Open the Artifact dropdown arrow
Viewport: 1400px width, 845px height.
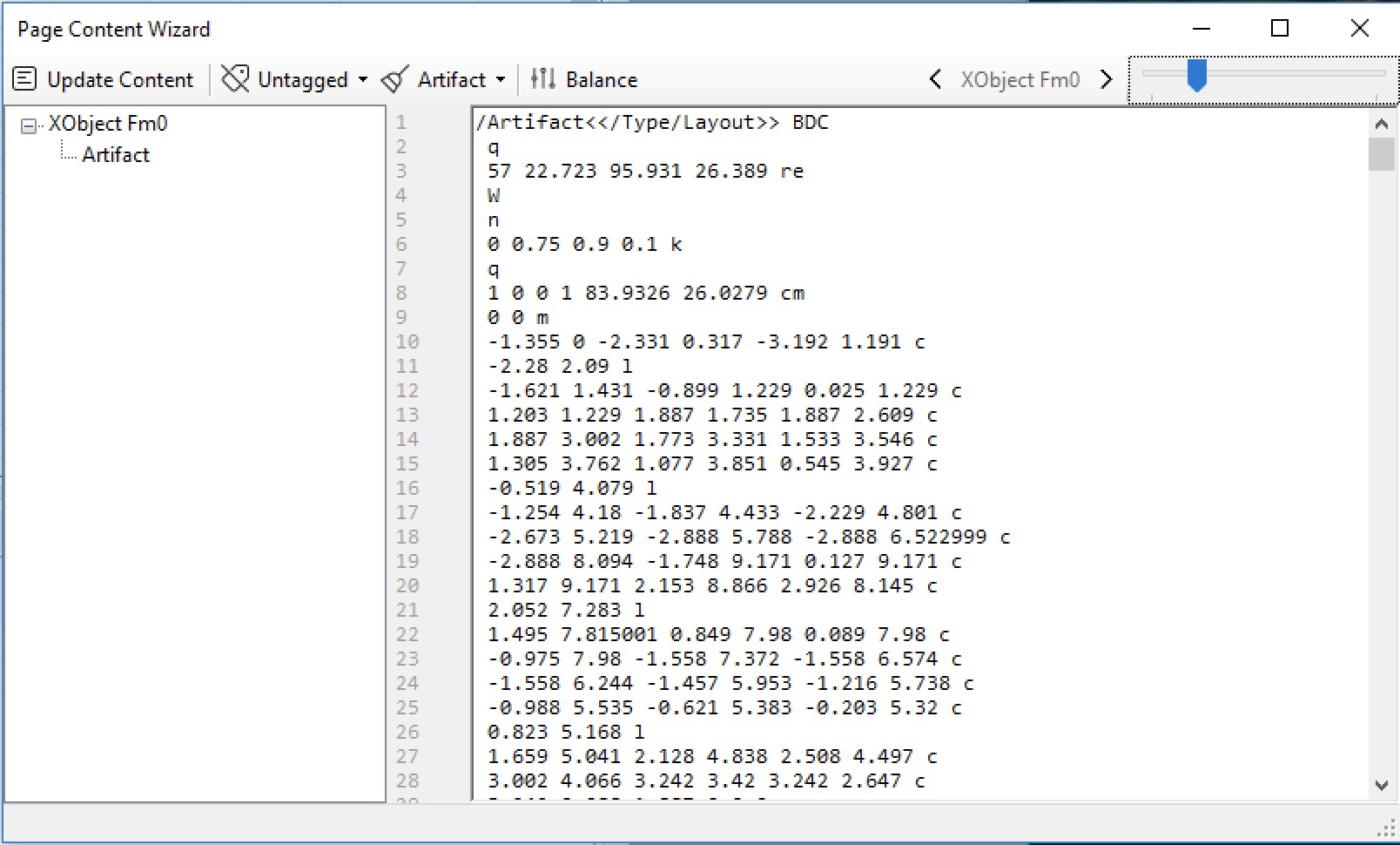(501, 79)
